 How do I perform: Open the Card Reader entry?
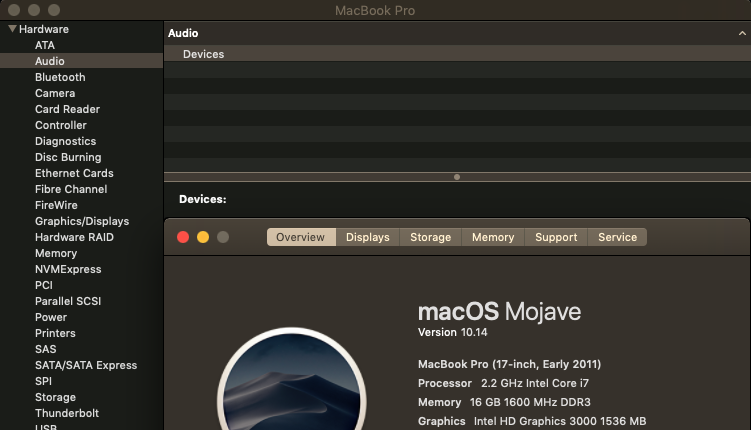(67, 109)
